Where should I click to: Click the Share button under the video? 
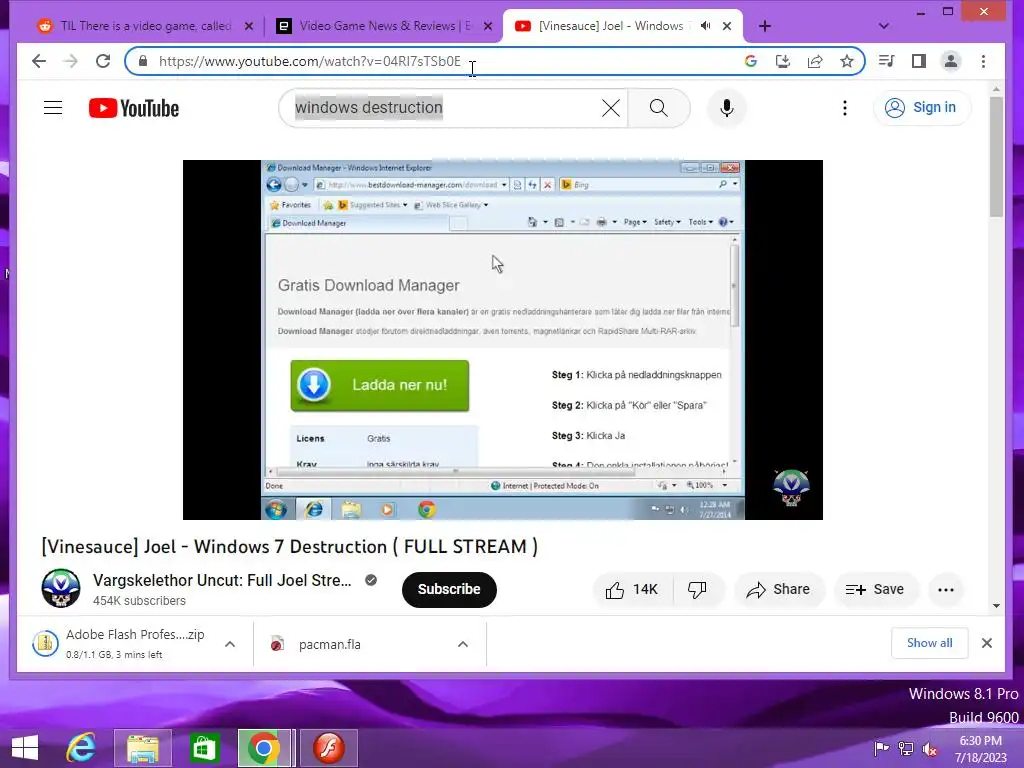pyautogui.click(x=779, y=590)
